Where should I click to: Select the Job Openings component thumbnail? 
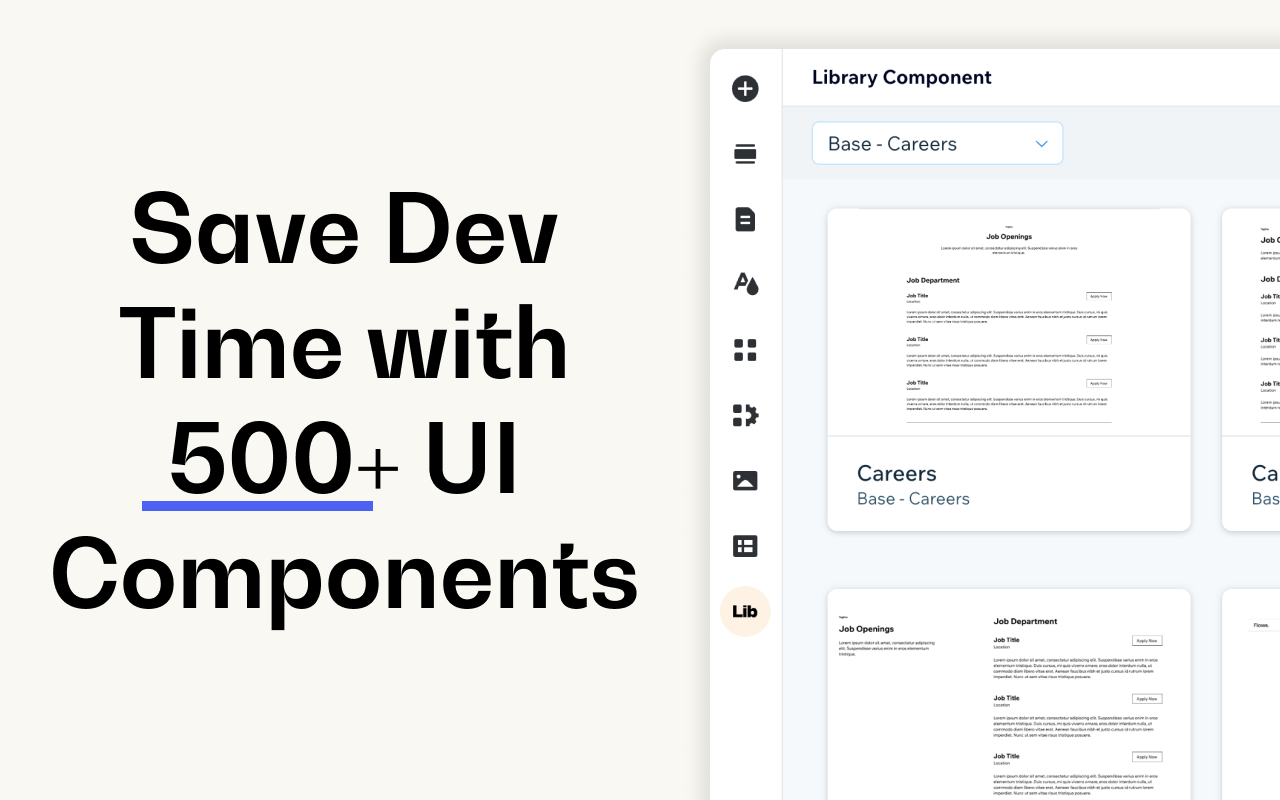[1008, 322]
